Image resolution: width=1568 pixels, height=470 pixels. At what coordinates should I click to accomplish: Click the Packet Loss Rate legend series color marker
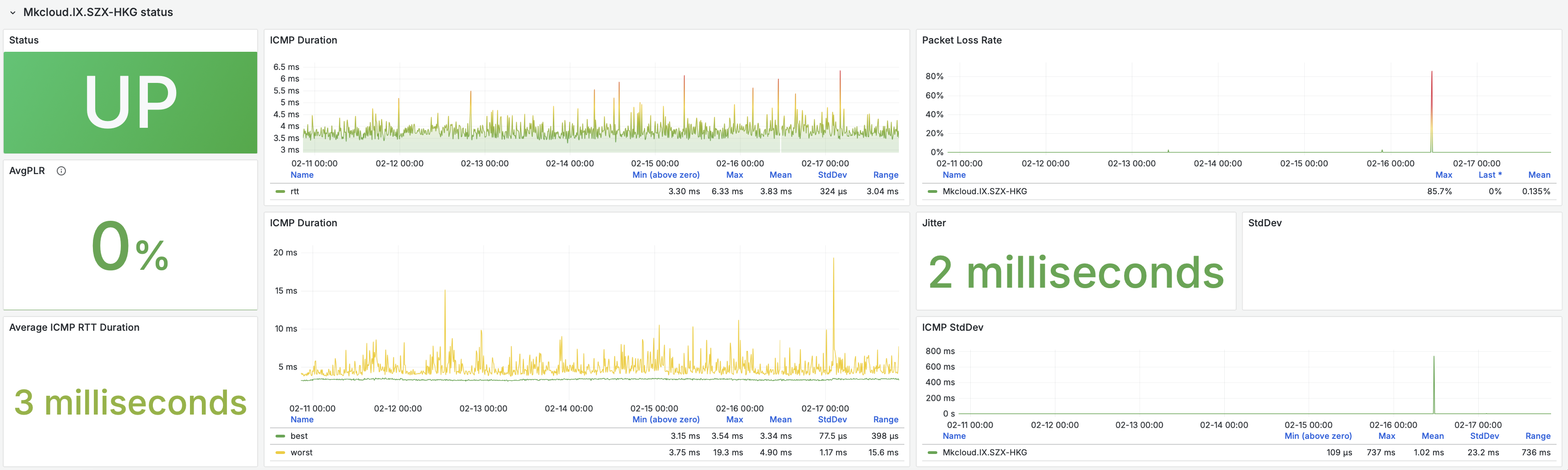tap(932, 191)
